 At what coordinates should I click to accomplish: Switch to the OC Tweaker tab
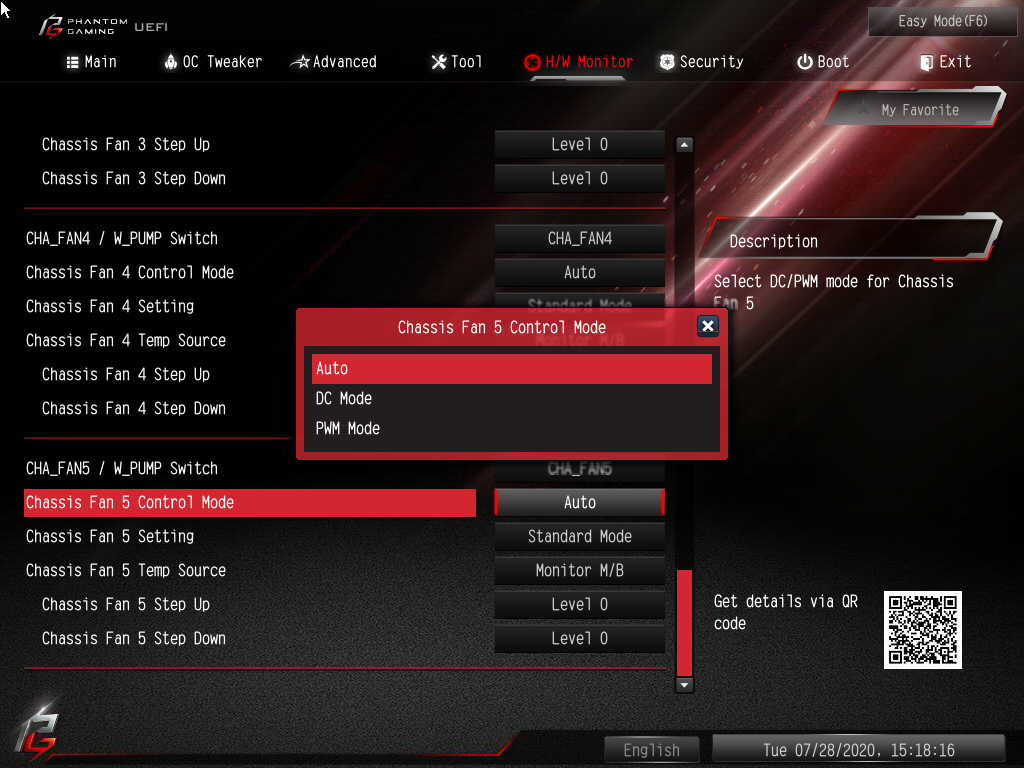click(213, 62)
